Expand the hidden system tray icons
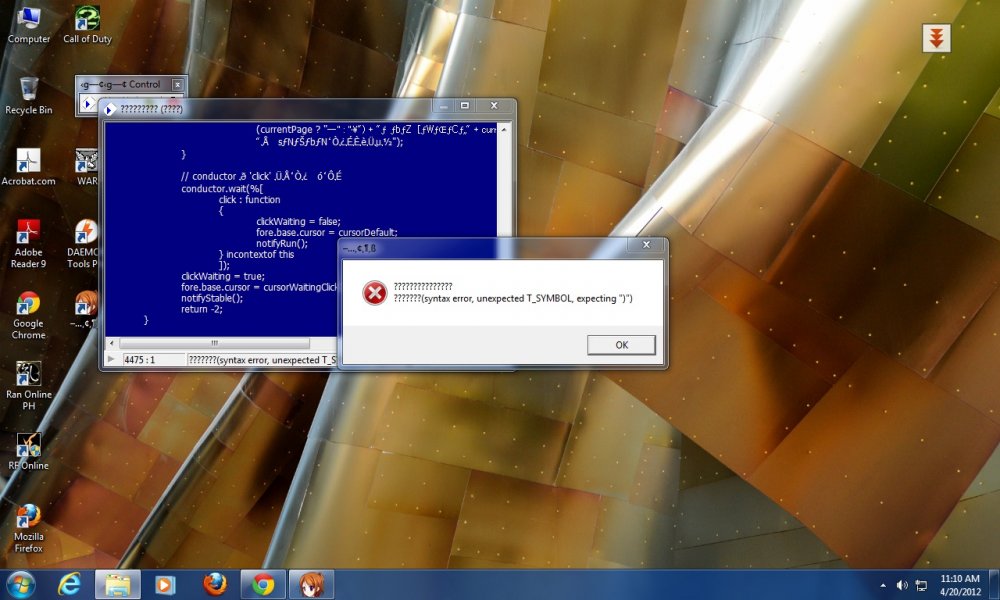Image resolution: width=1000 pixels, height=600 pixels. (882, 585)
